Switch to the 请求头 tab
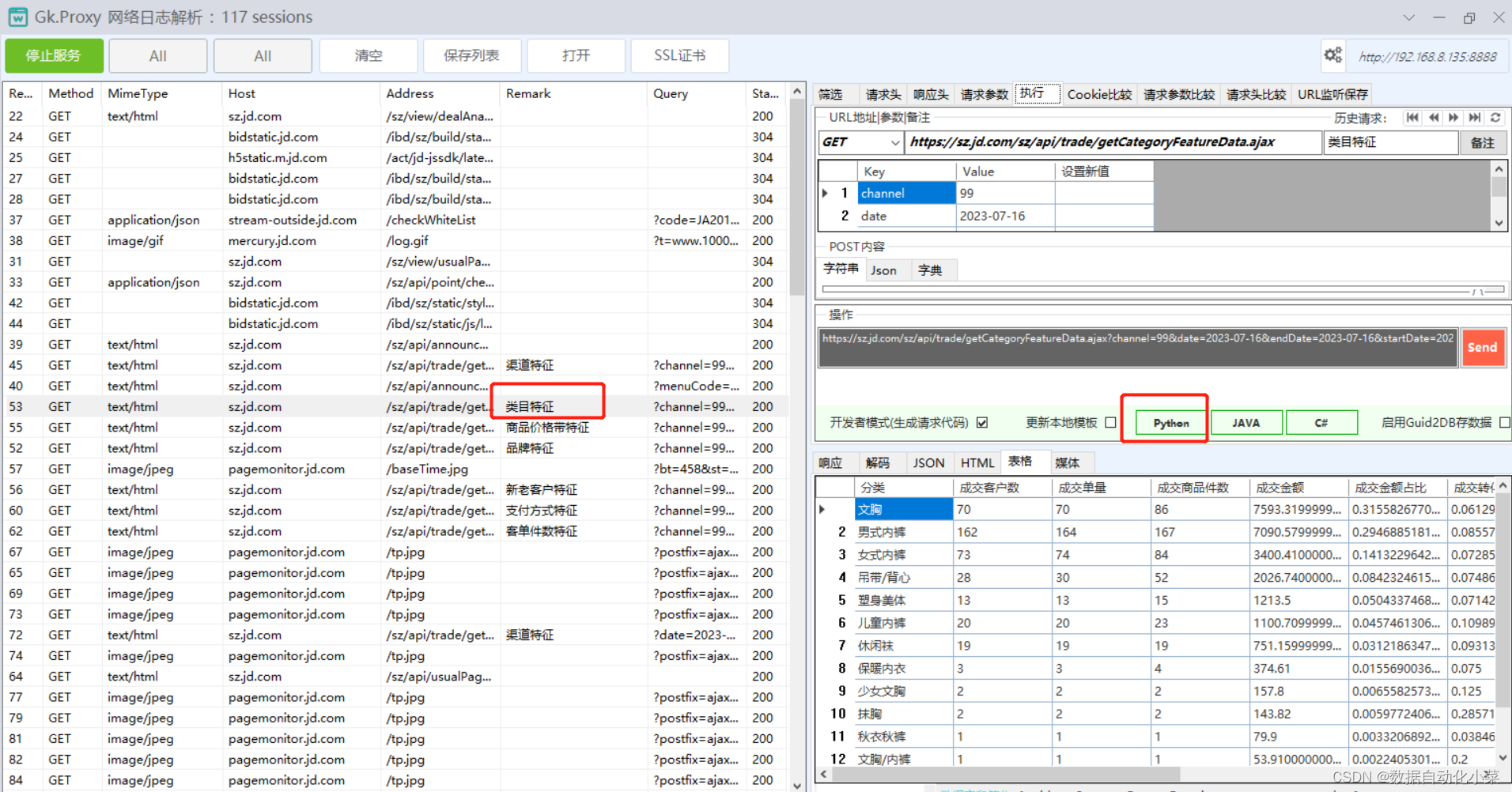 (883, 94)
